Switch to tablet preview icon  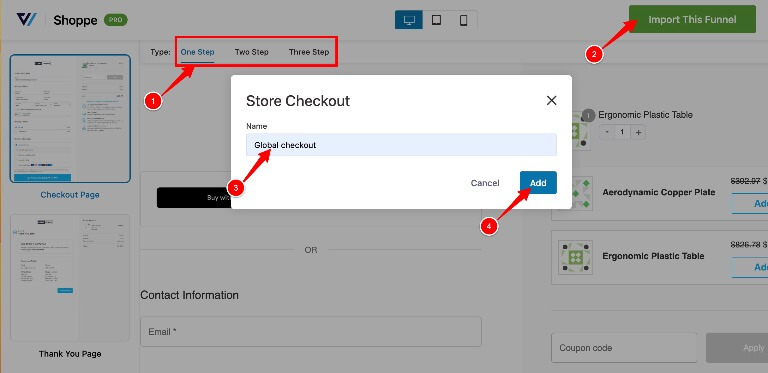436,20
